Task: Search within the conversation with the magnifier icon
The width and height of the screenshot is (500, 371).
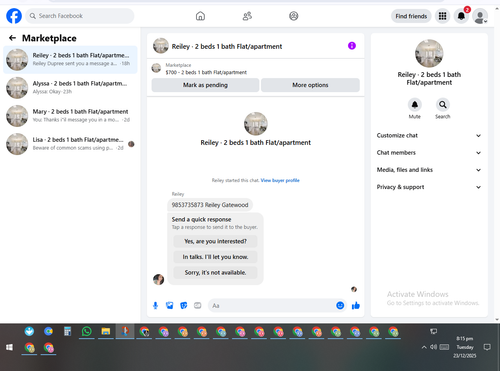Action: click(x=443, y=105)
